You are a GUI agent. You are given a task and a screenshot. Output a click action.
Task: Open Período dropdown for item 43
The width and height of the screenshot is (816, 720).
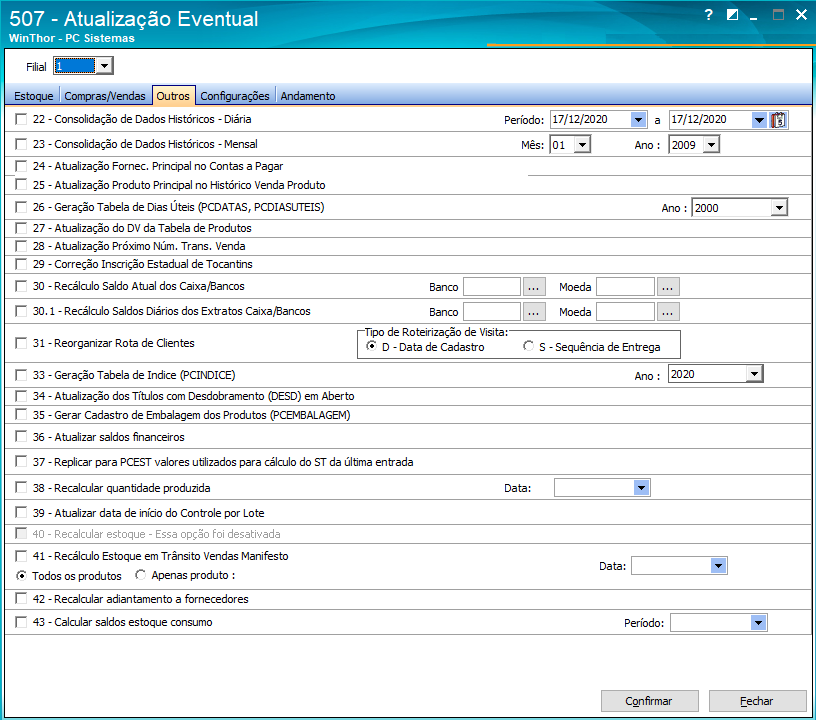tap(759, 623)
